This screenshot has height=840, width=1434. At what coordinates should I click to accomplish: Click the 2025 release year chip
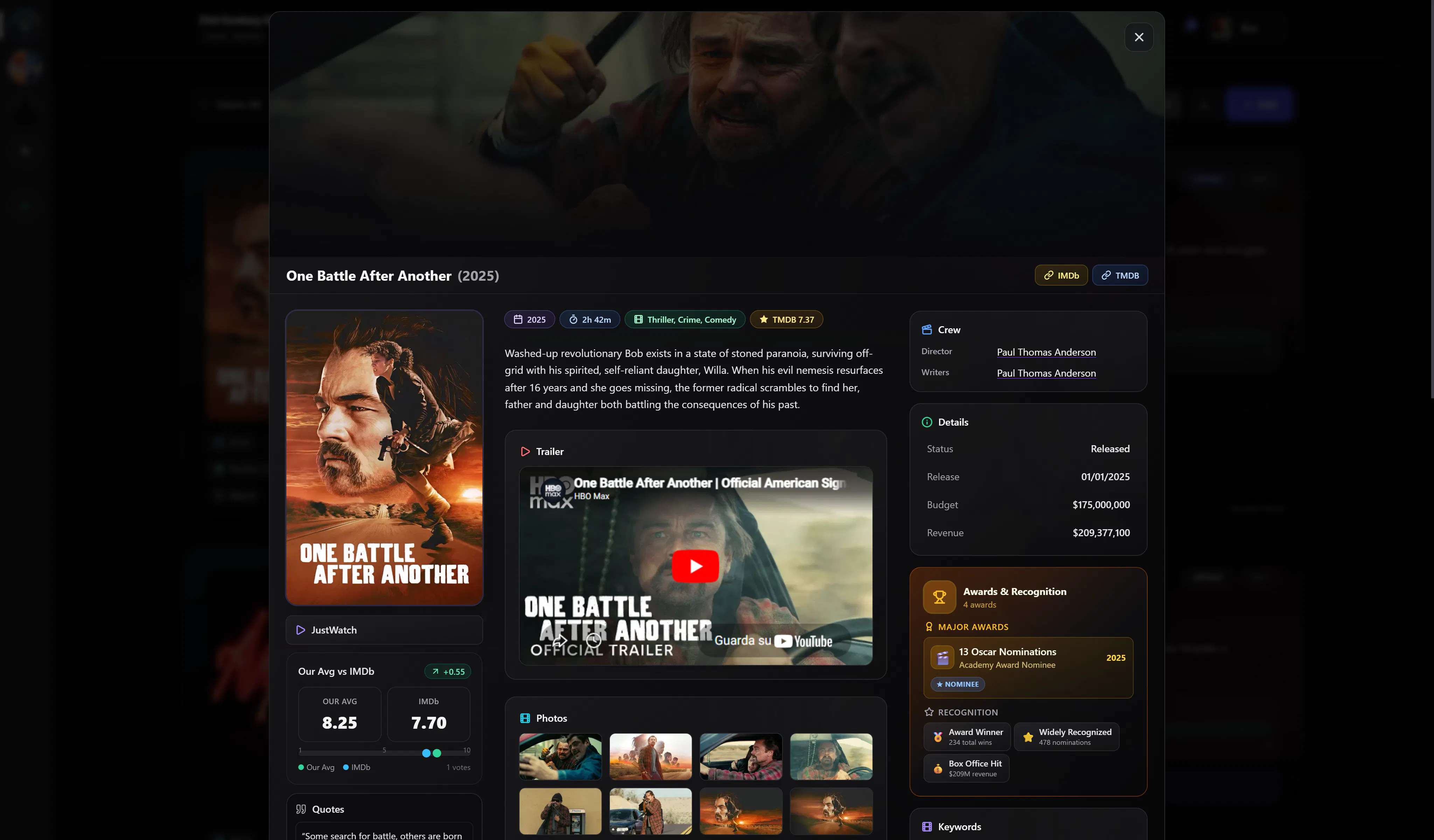point(529,320)
